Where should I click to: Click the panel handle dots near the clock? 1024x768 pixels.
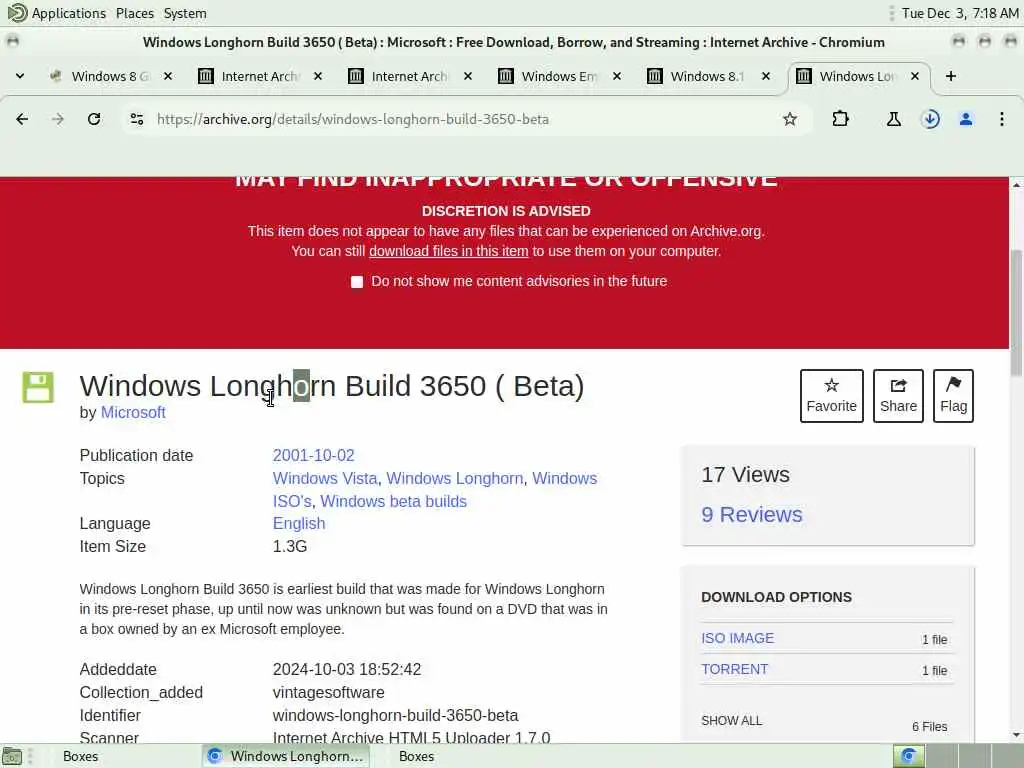pos(891,13)
